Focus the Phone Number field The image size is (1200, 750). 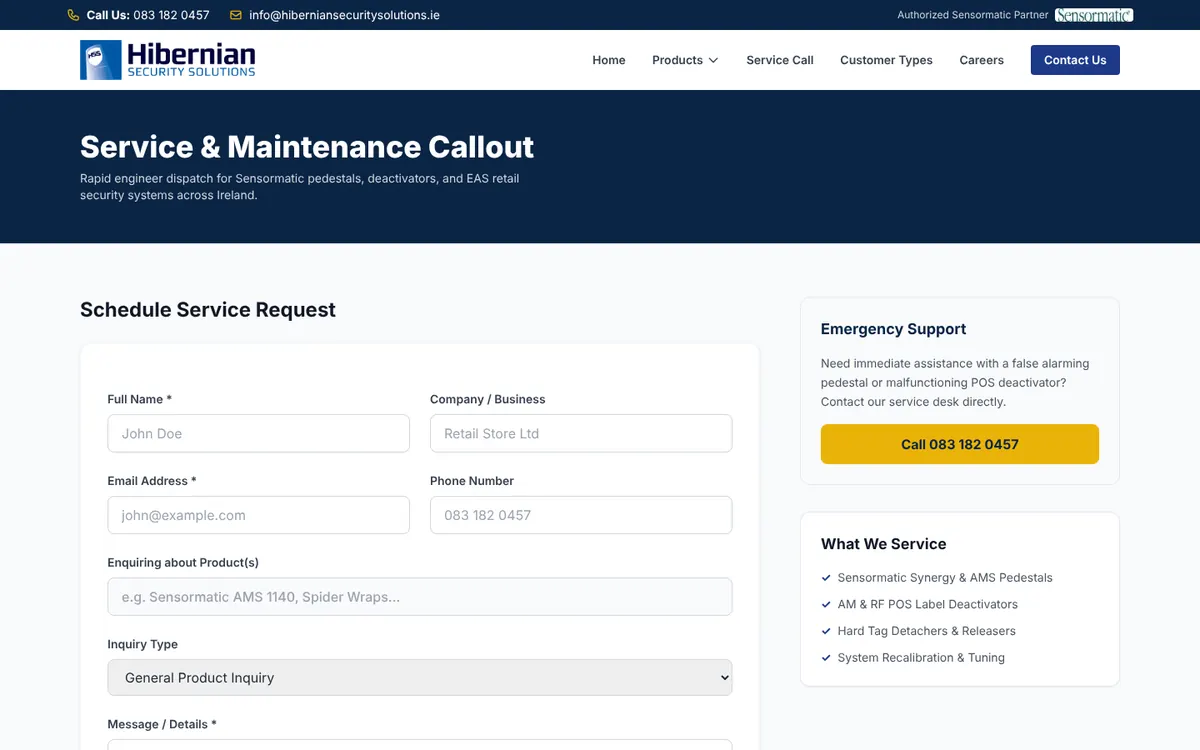coord(581,515)
